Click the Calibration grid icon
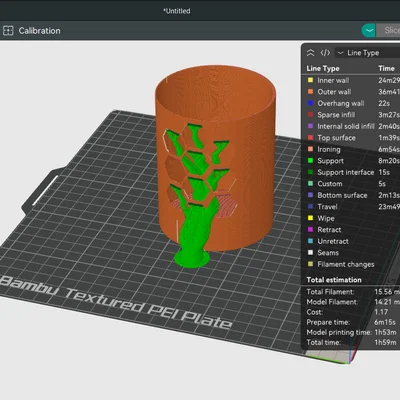The height and width of the screenshot is (400, 400). [x=8, y=31]
